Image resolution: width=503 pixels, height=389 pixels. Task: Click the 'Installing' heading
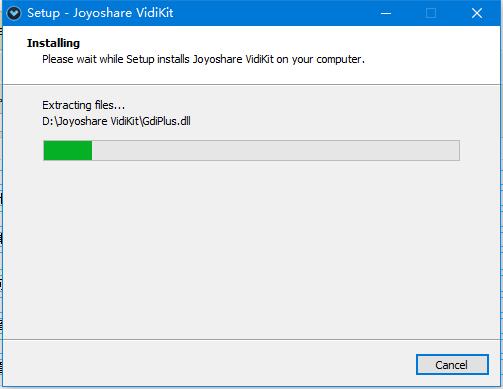(53, 43)
